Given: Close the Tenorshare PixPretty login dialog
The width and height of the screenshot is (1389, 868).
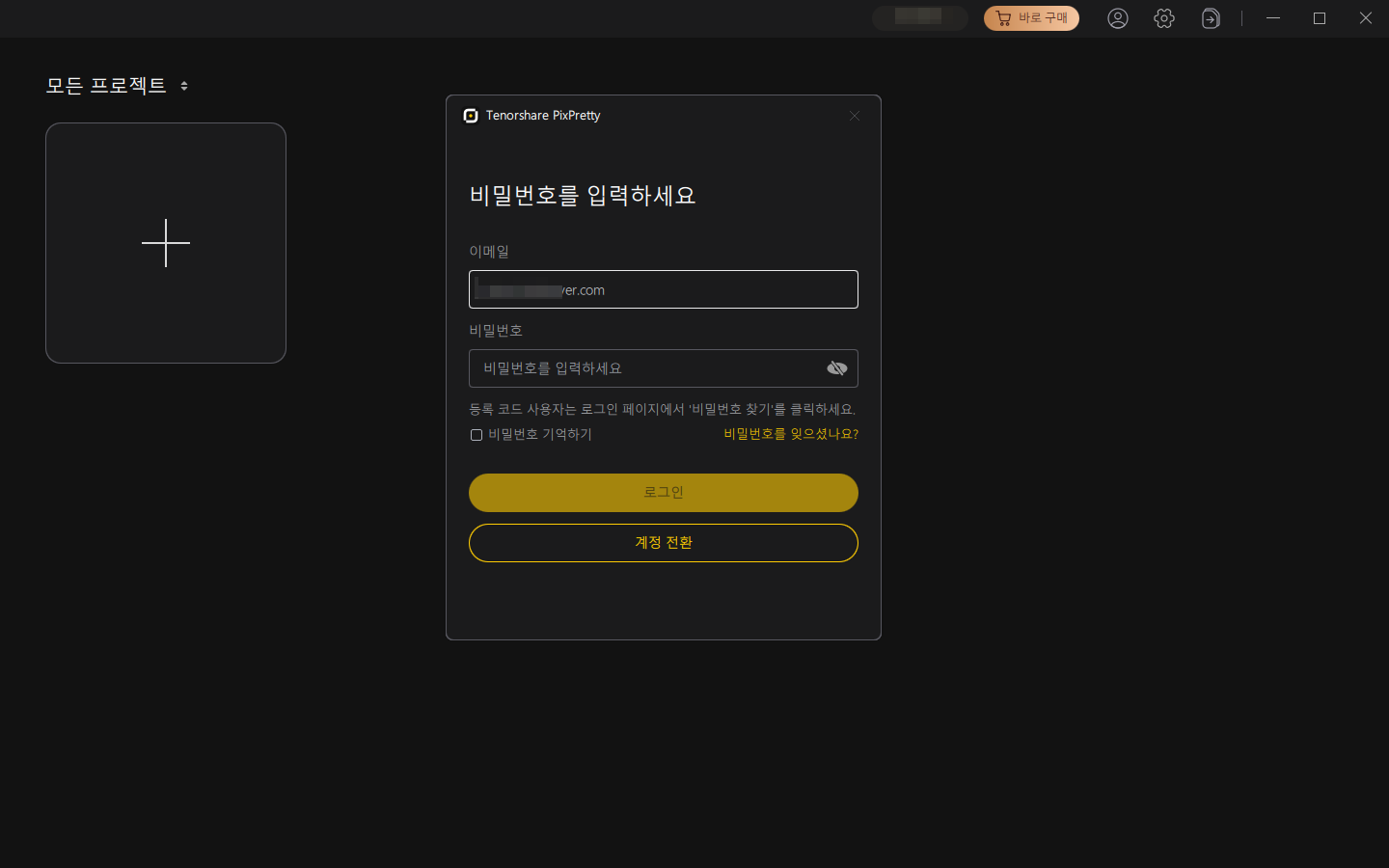Looking at the screenshot, I should 855,116.
